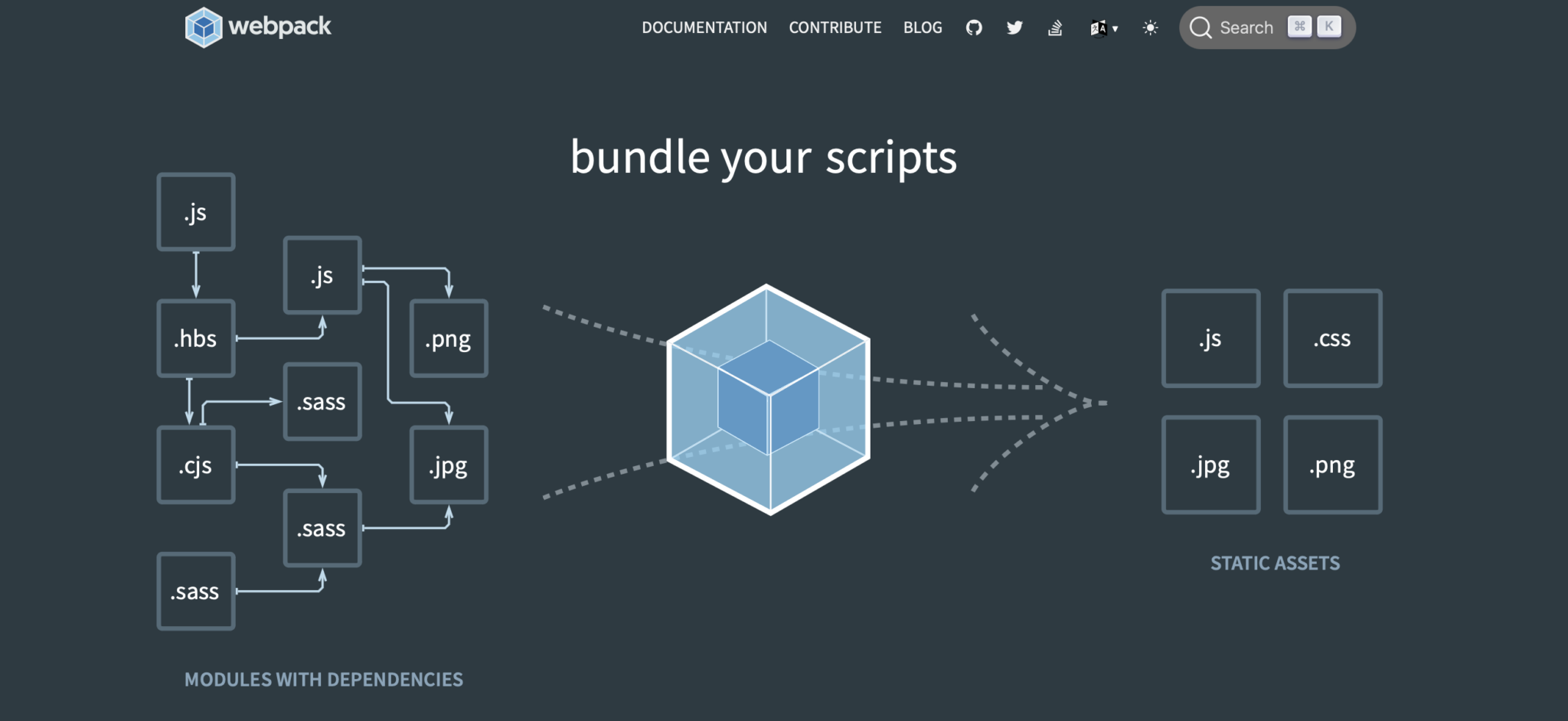The image size is (1568, 721).
Task: Open the Stack Overflow icon
Action: coord(1055,28)
